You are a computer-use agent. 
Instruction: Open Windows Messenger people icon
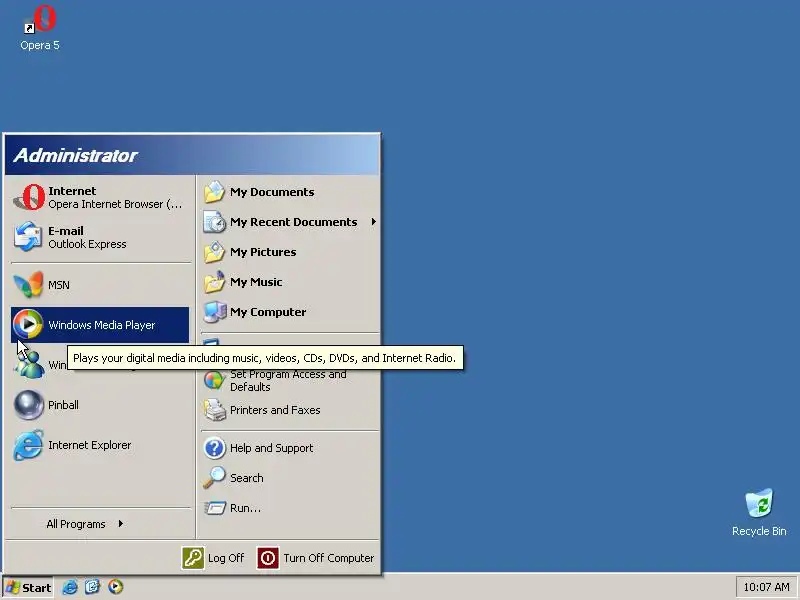[29, 364]
